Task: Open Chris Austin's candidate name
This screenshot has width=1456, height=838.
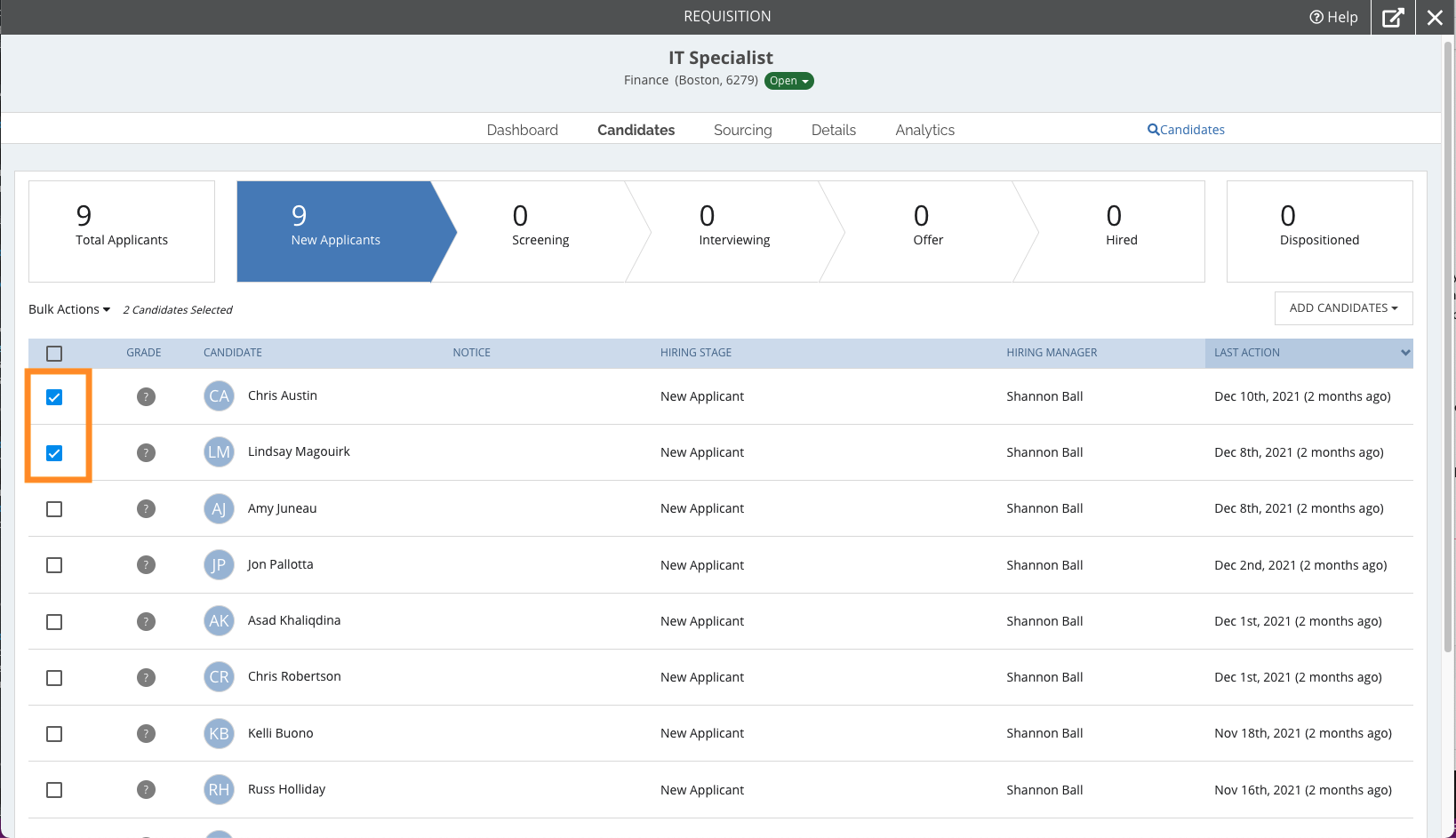Action: [283, 395]
